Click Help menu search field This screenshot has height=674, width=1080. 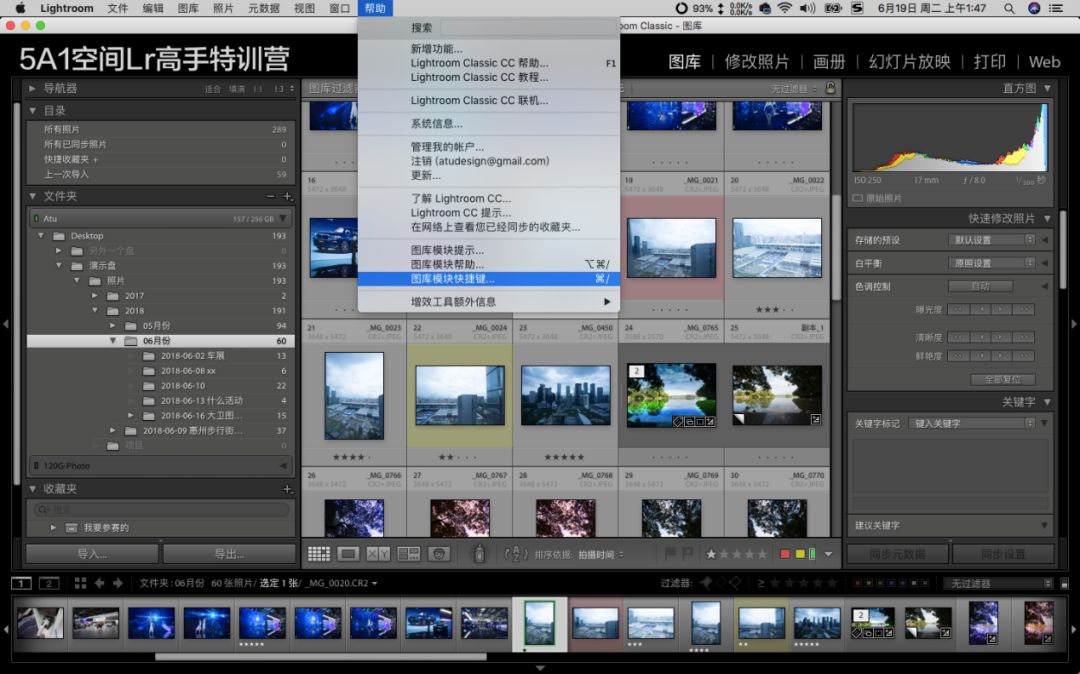(x=528, y=28)
